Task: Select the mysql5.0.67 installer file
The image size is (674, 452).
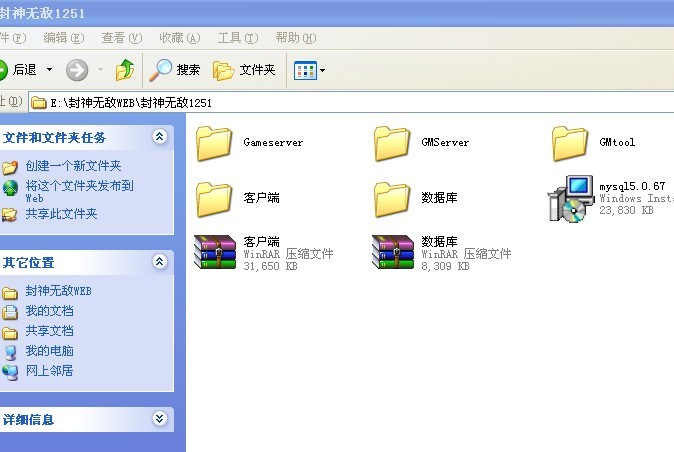Action: 571,198
